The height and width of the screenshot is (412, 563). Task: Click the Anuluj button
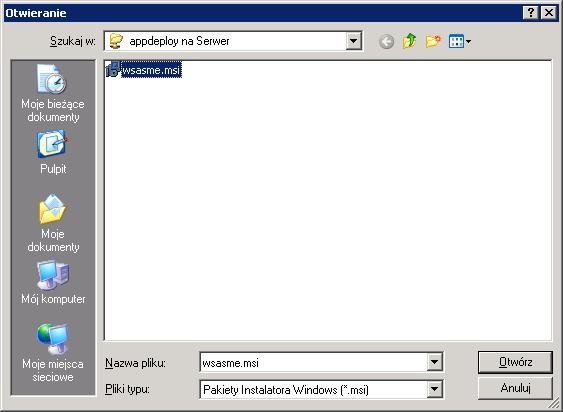(515, 388)
